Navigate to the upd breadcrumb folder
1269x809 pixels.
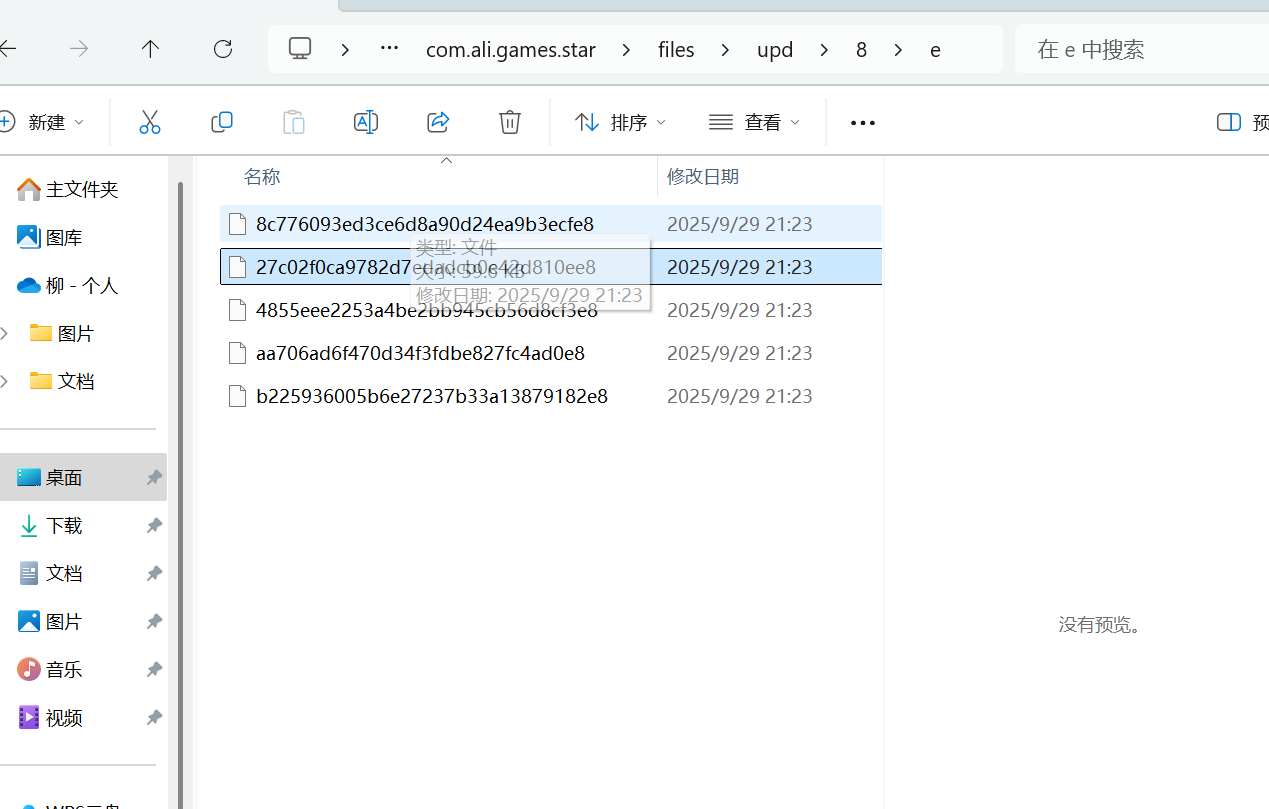pyautogui.click(x=775, y=49)
